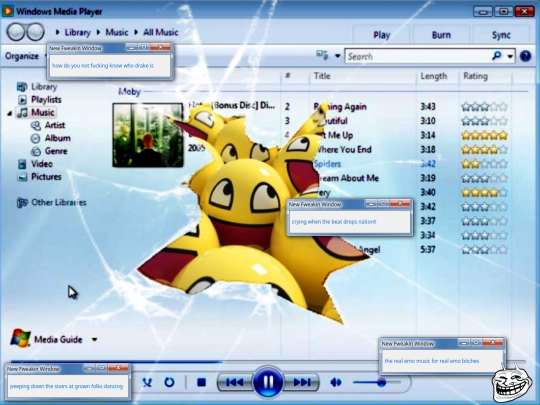
Task: Click the search magnifier icon
Action: [497, 56]
